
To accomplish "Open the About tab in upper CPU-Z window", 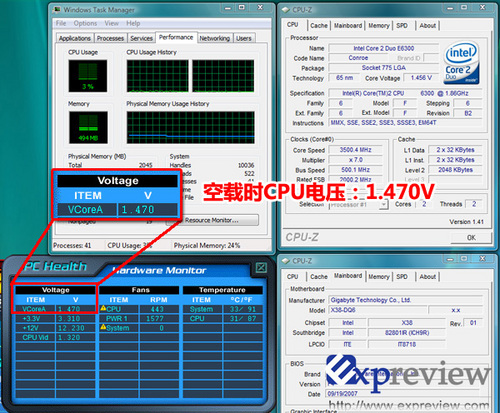I will 428,26.
